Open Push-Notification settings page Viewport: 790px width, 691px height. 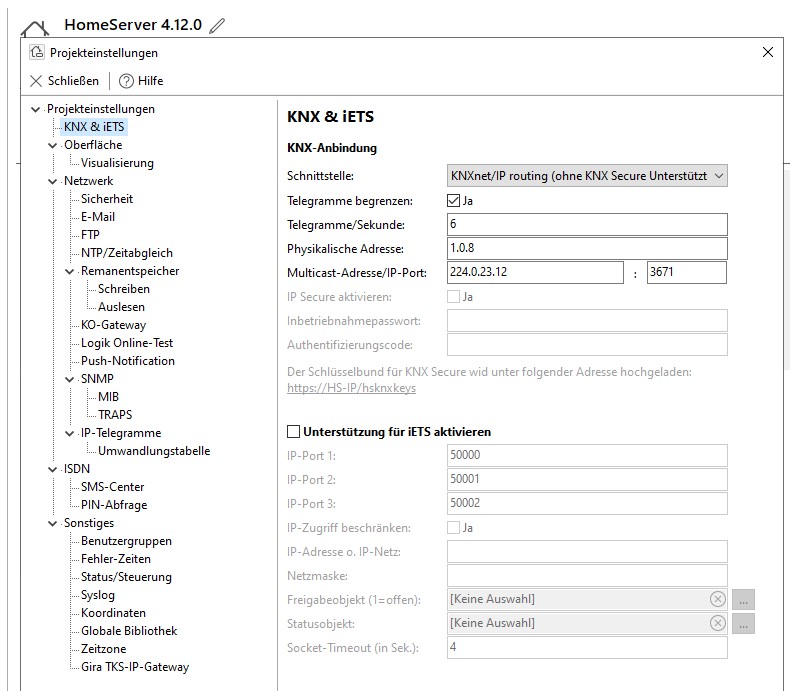[x=128, y=361]
